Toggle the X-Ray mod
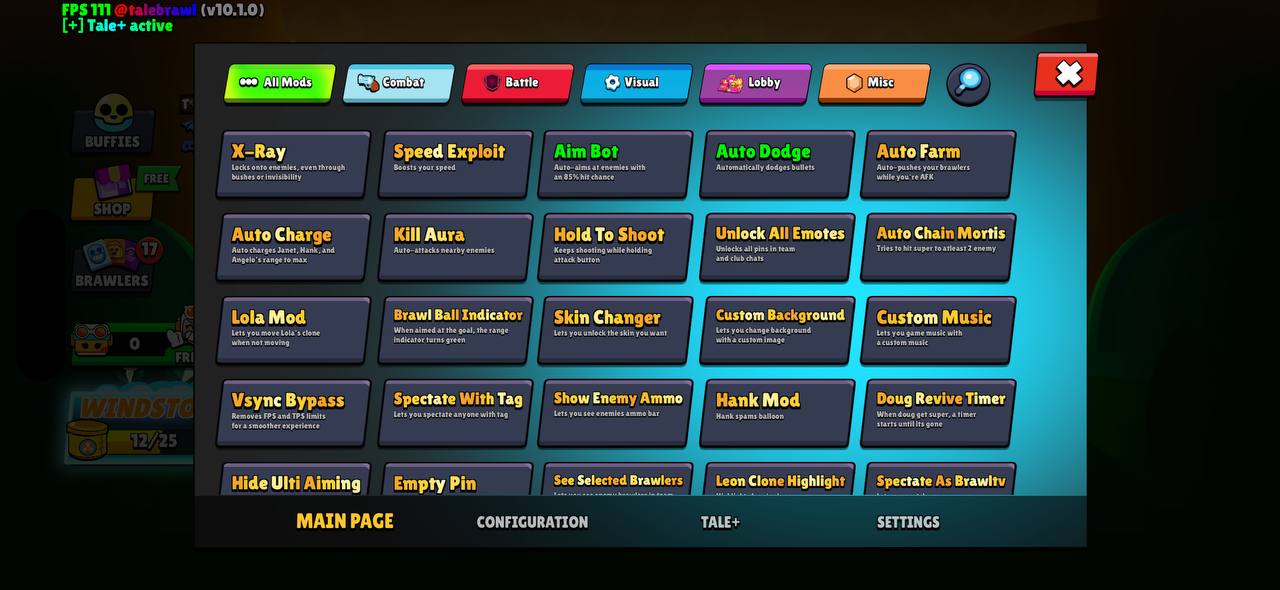The height and width of the screenshot is (590, 1280). [x=293, y=164]
